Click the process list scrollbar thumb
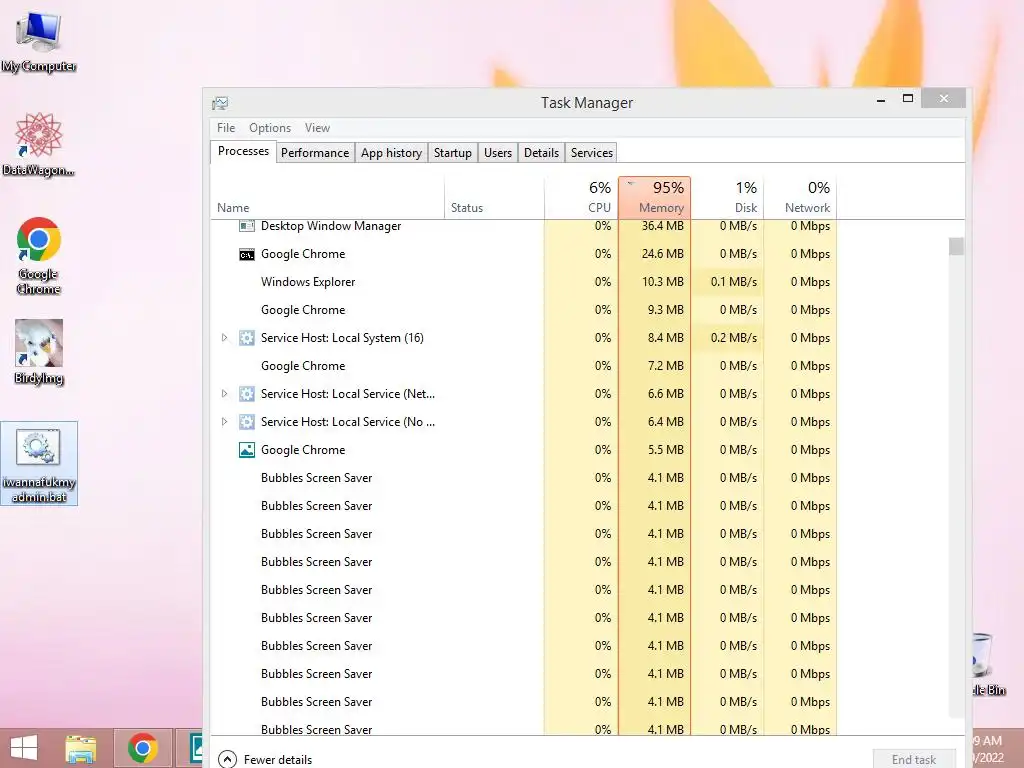The height and width of the screenshot is (768, 1024). [x=956, y=246]
